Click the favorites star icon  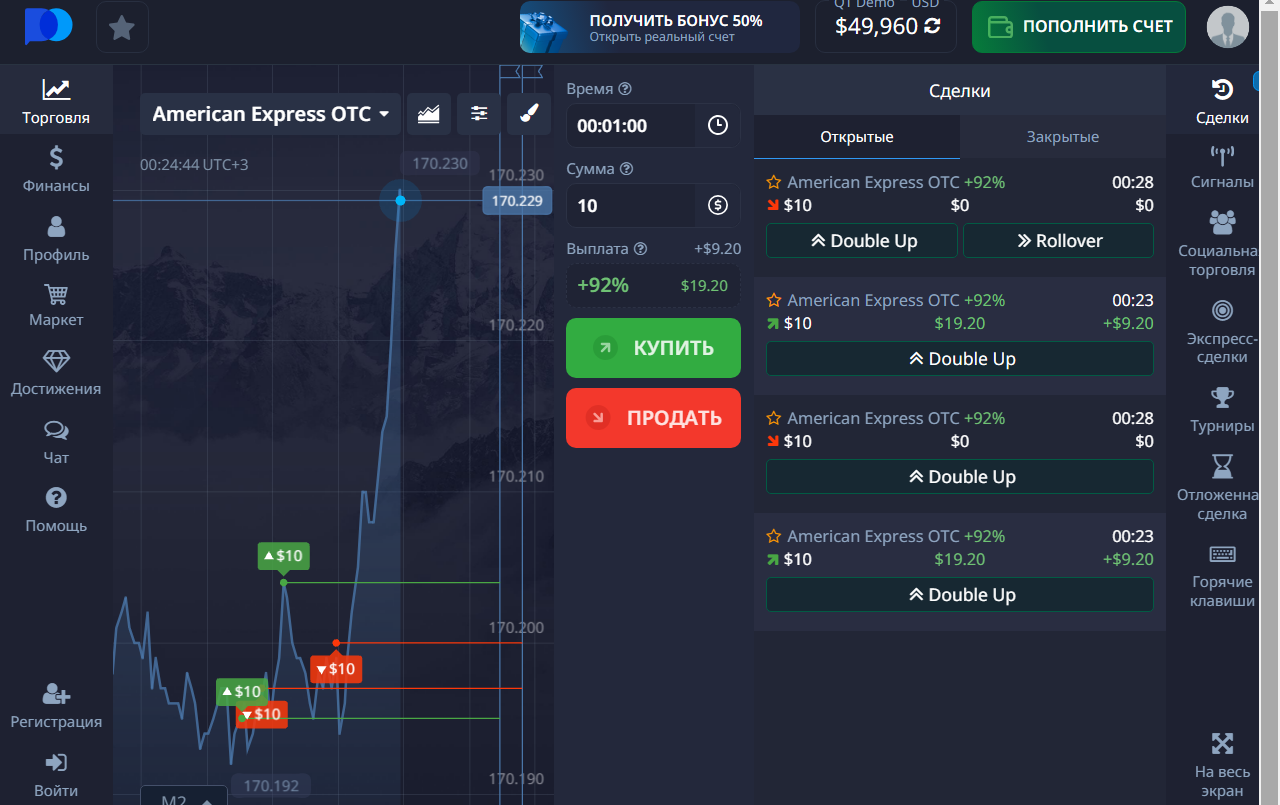pyautogui.click(x=122, y=27)
